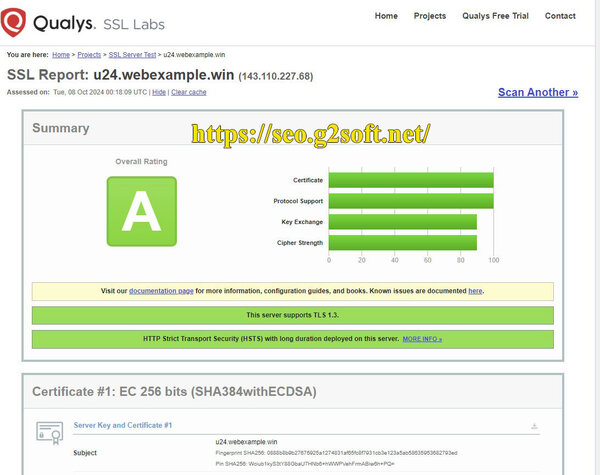Click the overall rating A grade box
The height and width of the screenshot is (475, 600).
(142, 211)
